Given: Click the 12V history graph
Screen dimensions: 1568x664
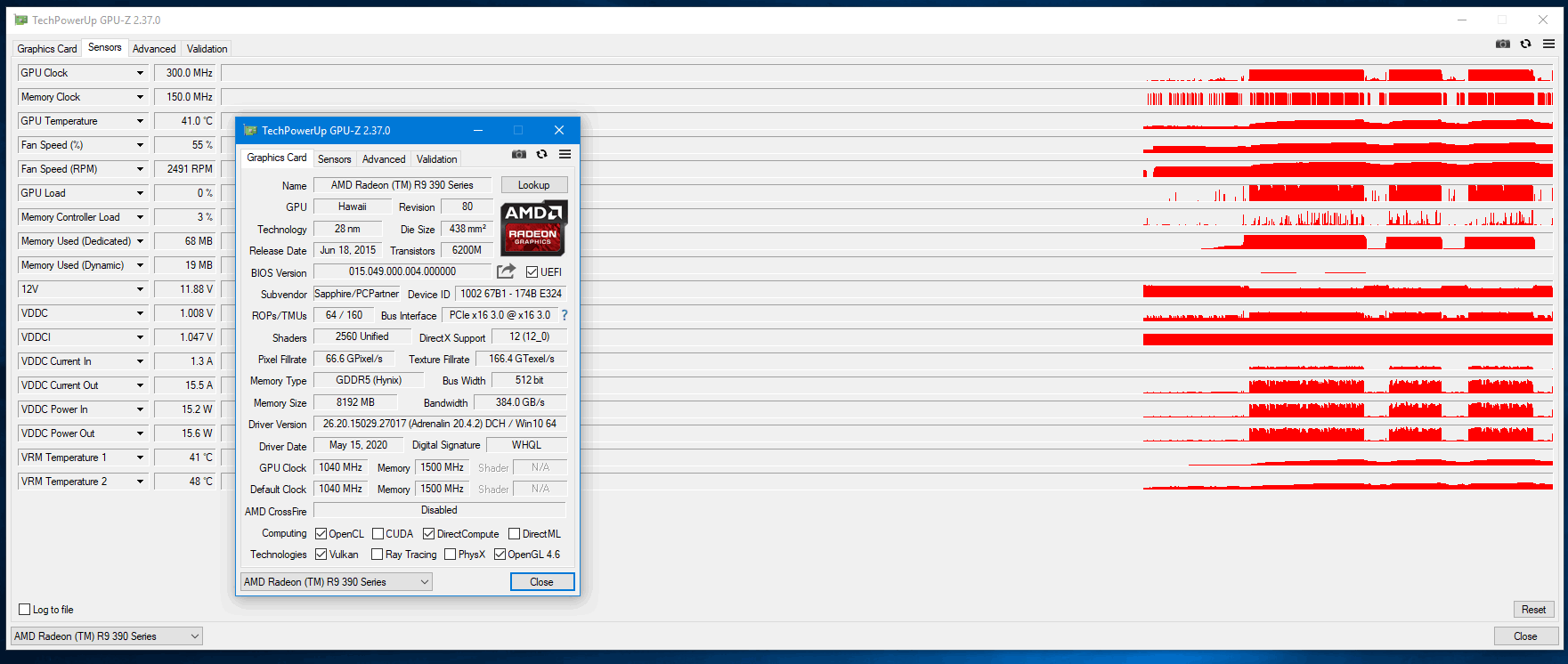Looking at the screenshot, I should click(887, 289).
